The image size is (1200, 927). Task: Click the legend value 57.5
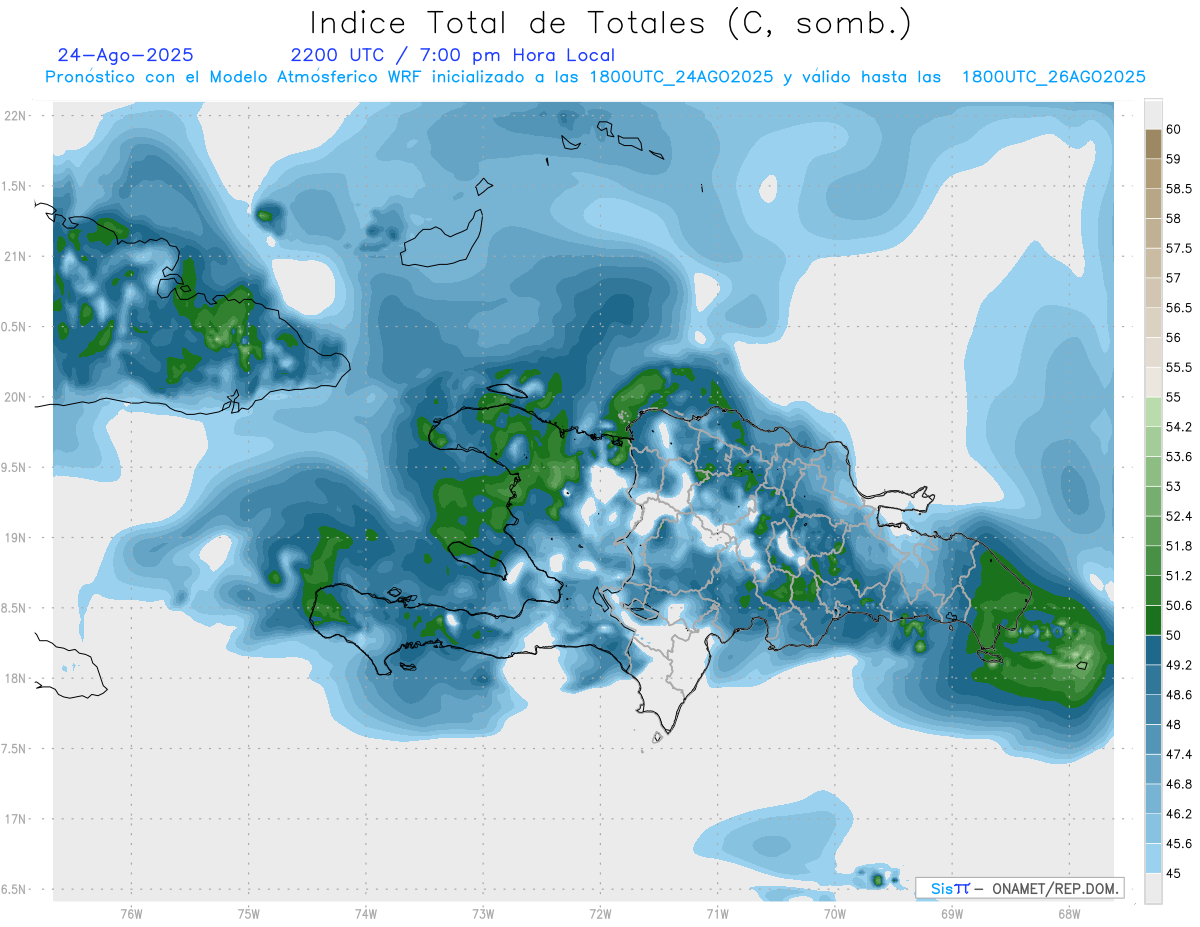pyautogui.click(x=1180, y=248)
